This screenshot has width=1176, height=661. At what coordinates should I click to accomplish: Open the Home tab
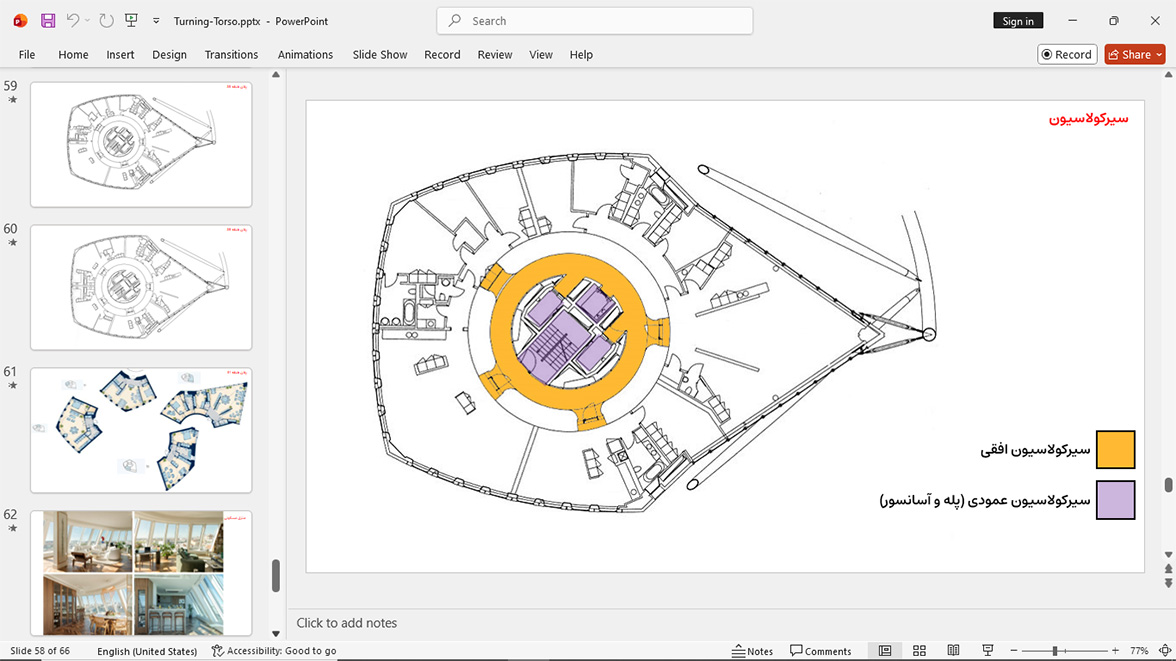coord(74,55)
